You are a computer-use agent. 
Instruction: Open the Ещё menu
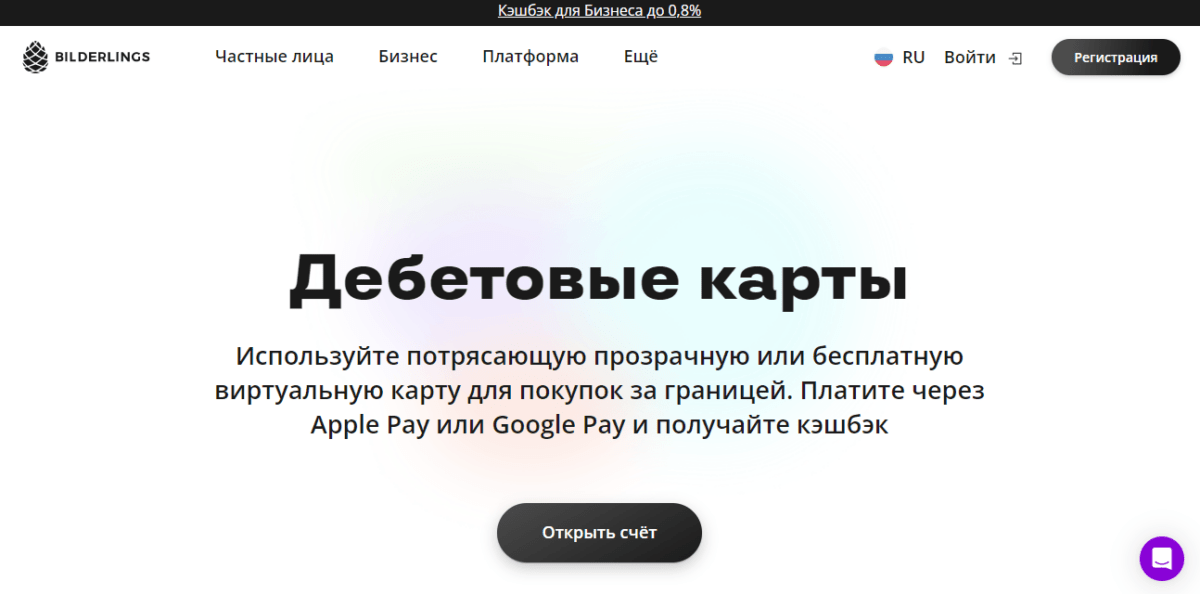click(641, 57)
